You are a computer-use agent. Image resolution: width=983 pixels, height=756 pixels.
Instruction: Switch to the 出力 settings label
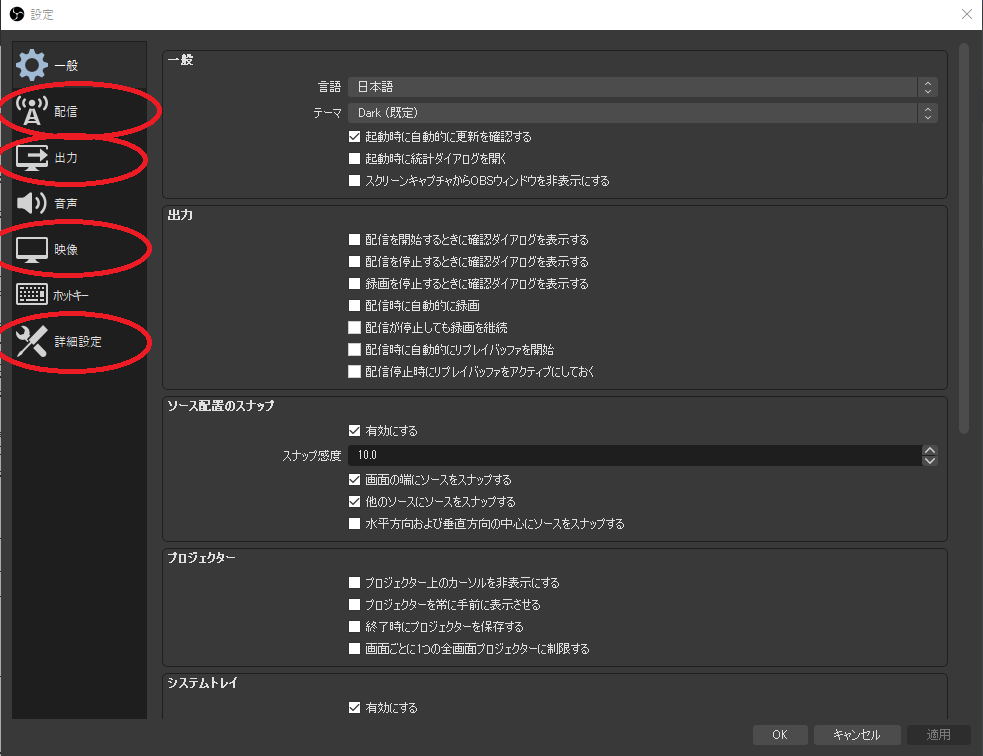[x=66, y=157]
